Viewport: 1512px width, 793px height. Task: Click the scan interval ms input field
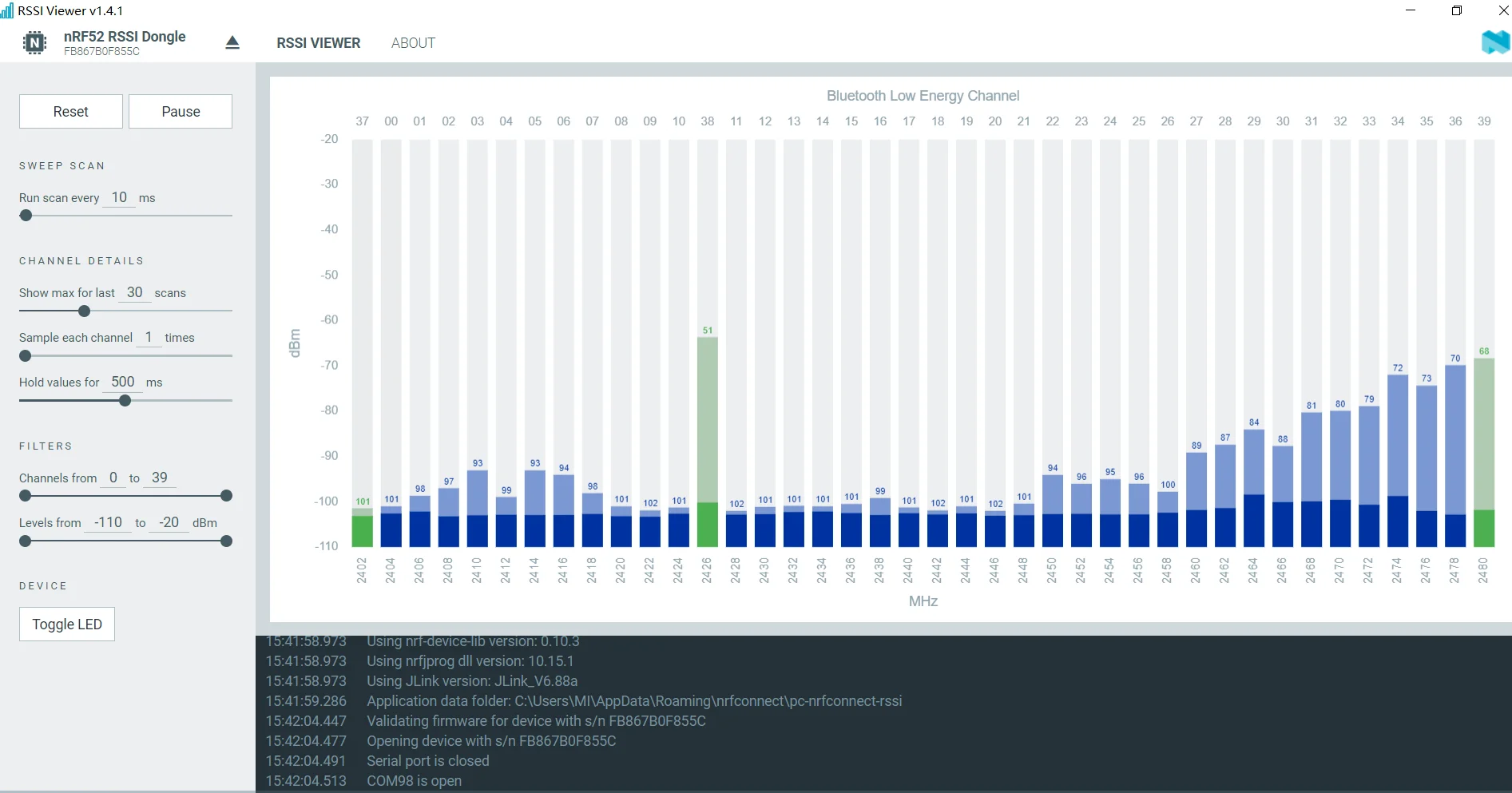pos(119,197)
